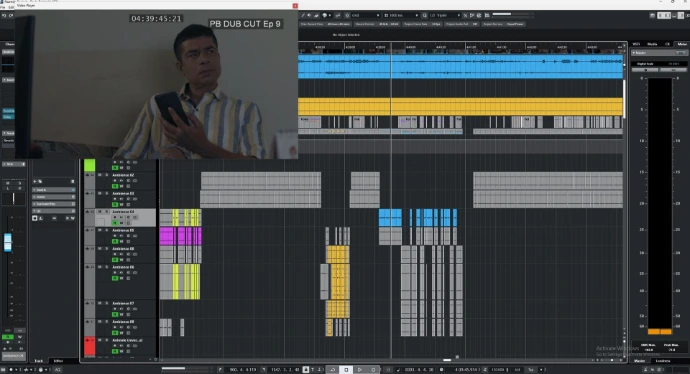Select the Ambience 04 track name
The height and width of the screenshot is (374, 690).
[123, 212]
